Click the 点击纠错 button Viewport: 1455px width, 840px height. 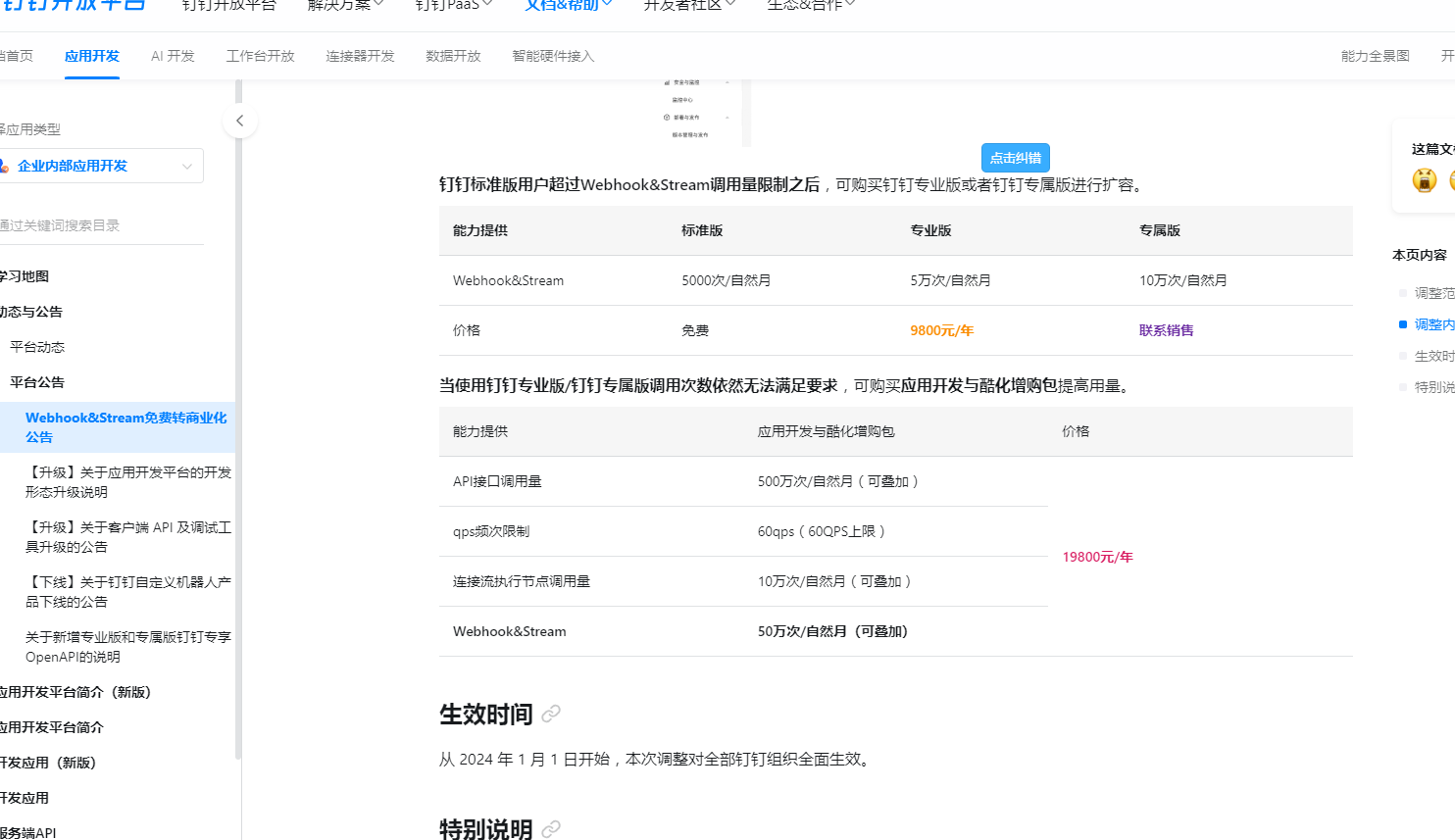(1016, 158)
